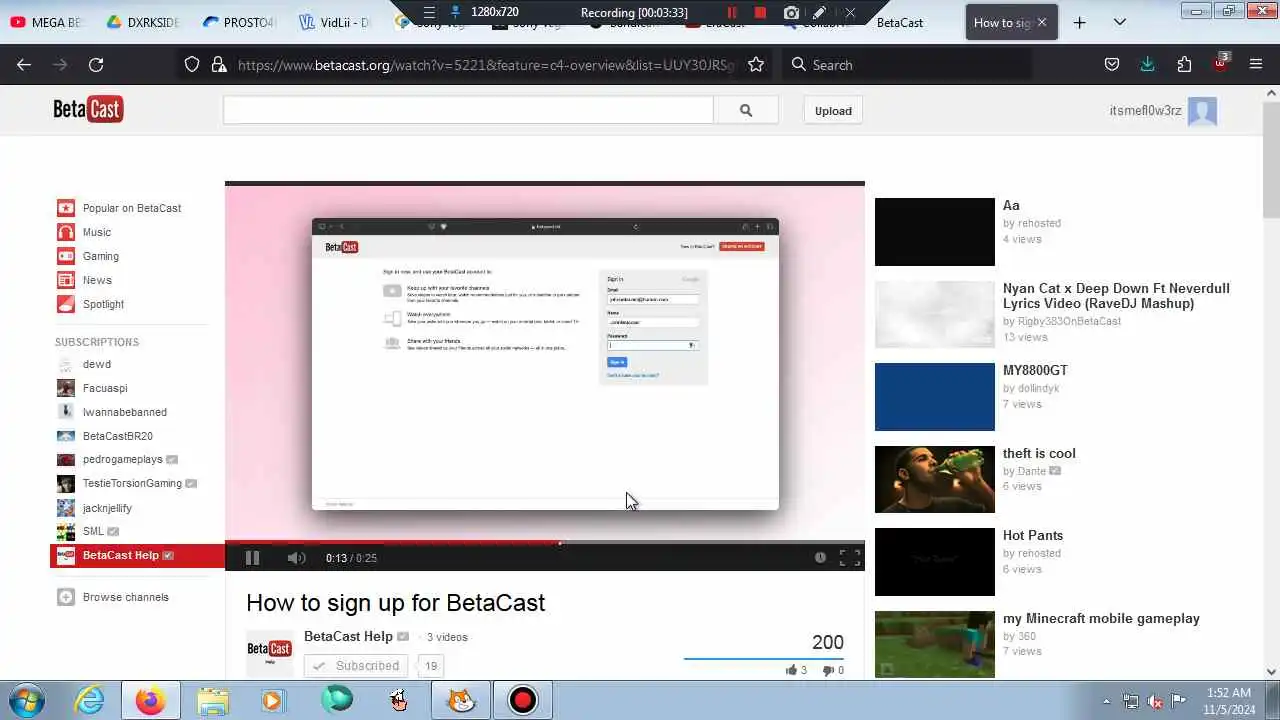1280x720 pixels.
Task: Open the BetaCastBR20 subscription
Action: (x=118, y=436)
